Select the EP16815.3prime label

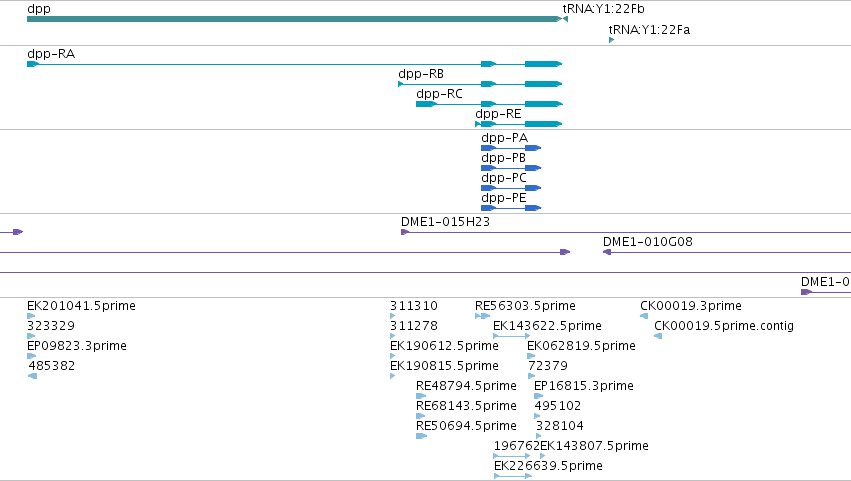tap(584, 386)
